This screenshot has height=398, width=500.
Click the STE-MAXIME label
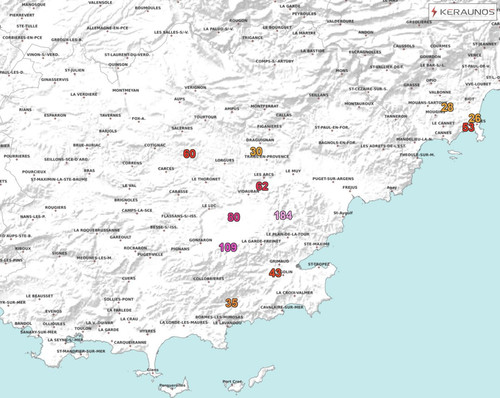317,244
